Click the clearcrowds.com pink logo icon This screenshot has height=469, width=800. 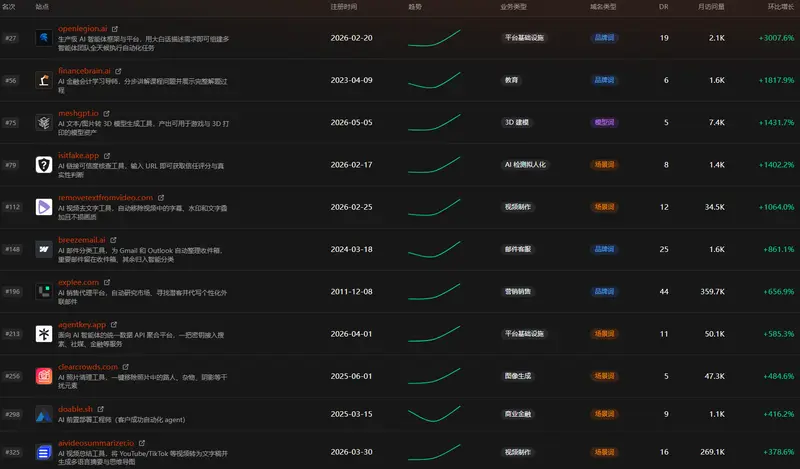[44, 376]
